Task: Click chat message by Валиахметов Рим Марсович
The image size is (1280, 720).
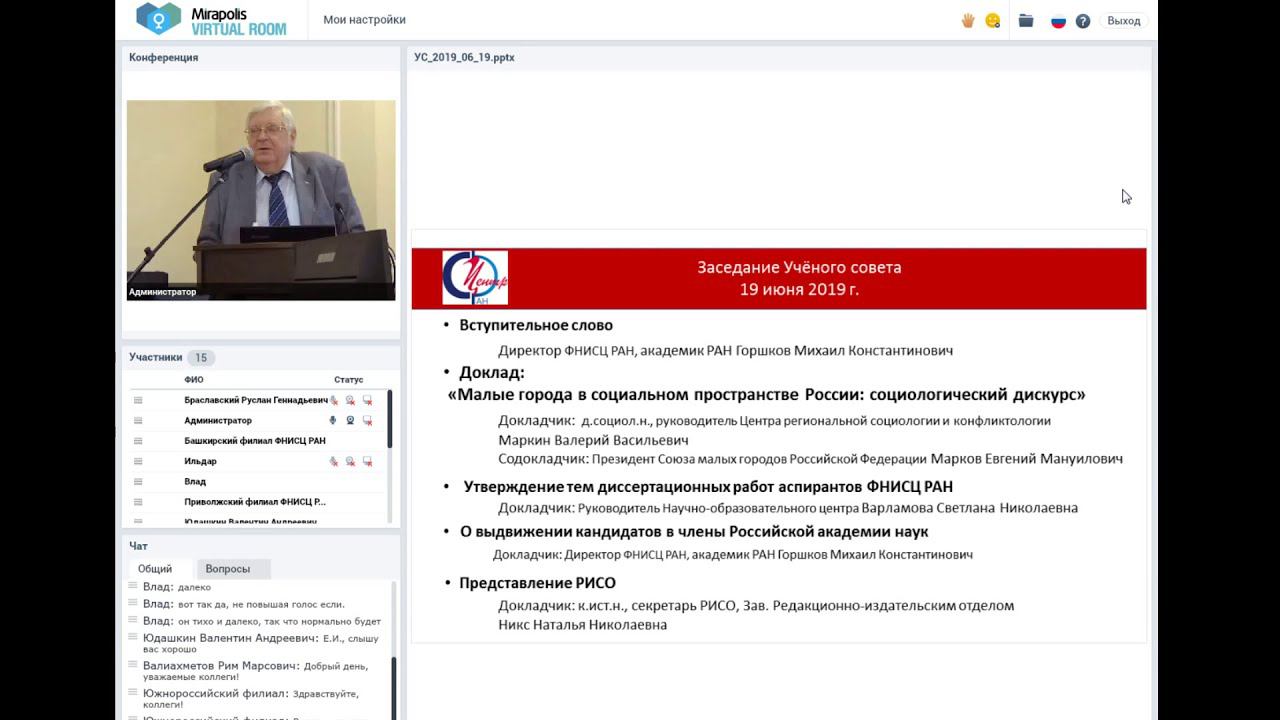Action: [x=255, y=671]
